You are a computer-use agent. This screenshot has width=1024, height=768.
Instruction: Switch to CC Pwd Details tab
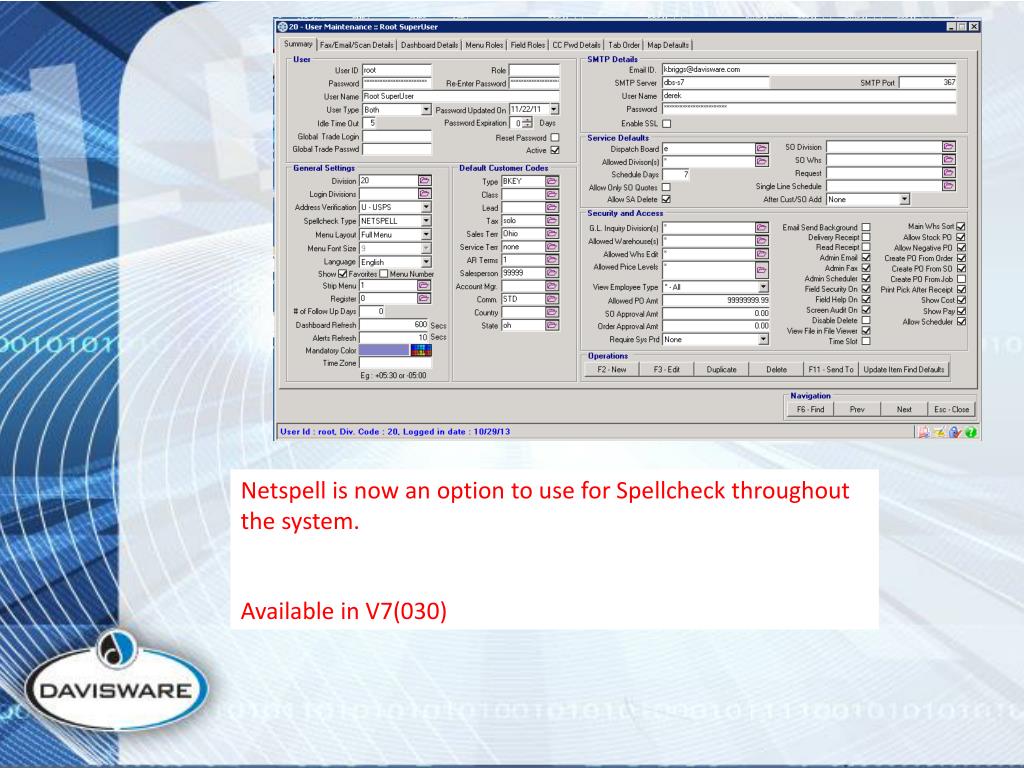[576, 45]
